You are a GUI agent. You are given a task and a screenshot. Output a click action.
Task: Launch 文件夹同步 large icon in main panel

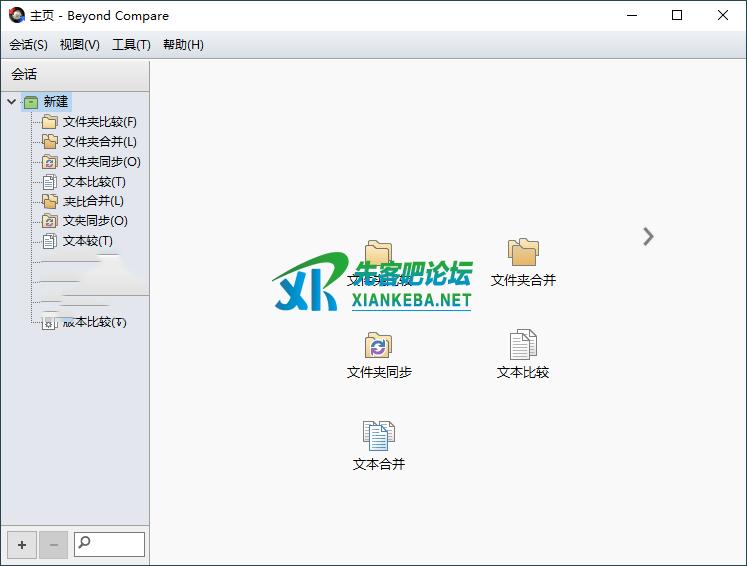[x=378, y=346]
